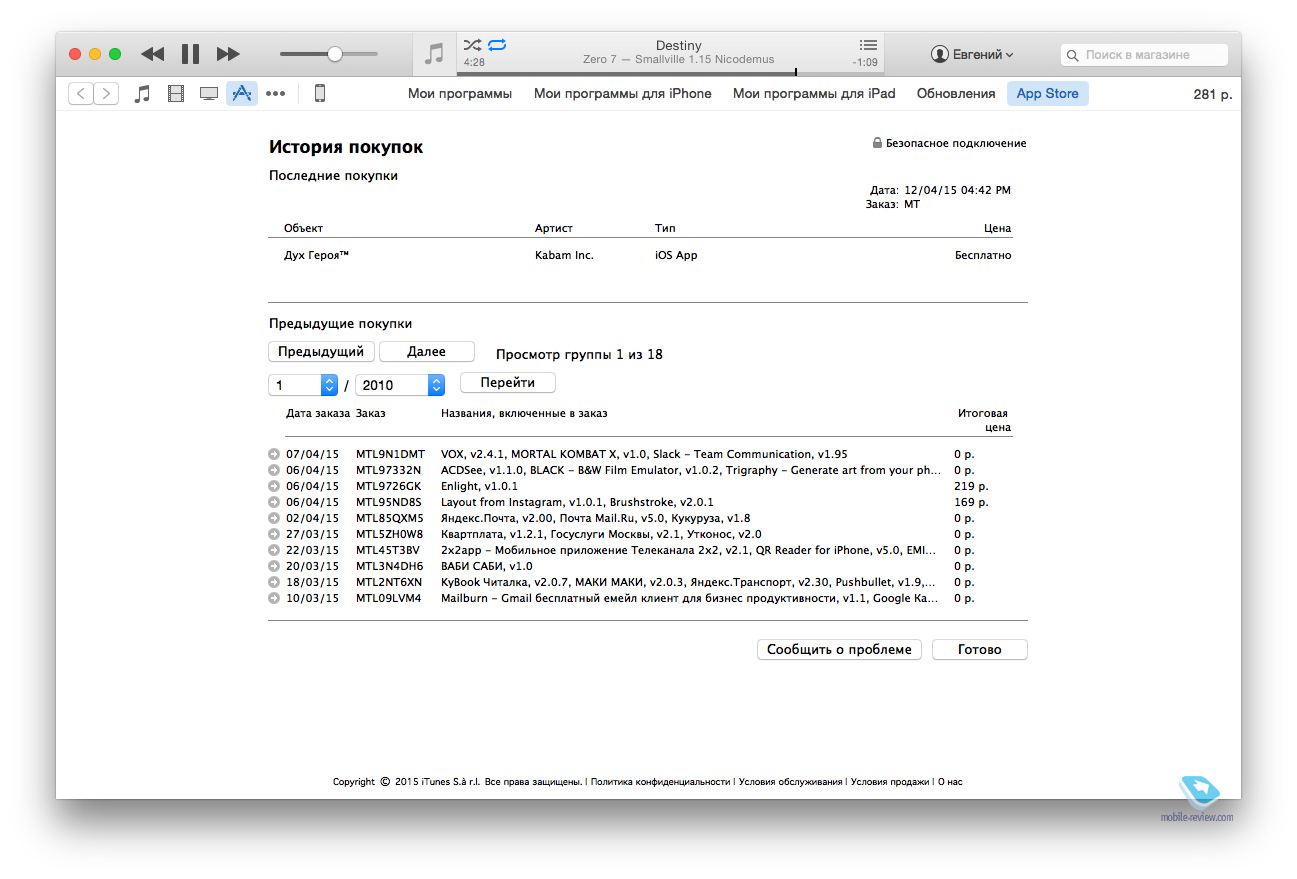Open the Music library icon
Image resolution: width=1297 pixels, height=879 pixels.
[x=142, y=94]
